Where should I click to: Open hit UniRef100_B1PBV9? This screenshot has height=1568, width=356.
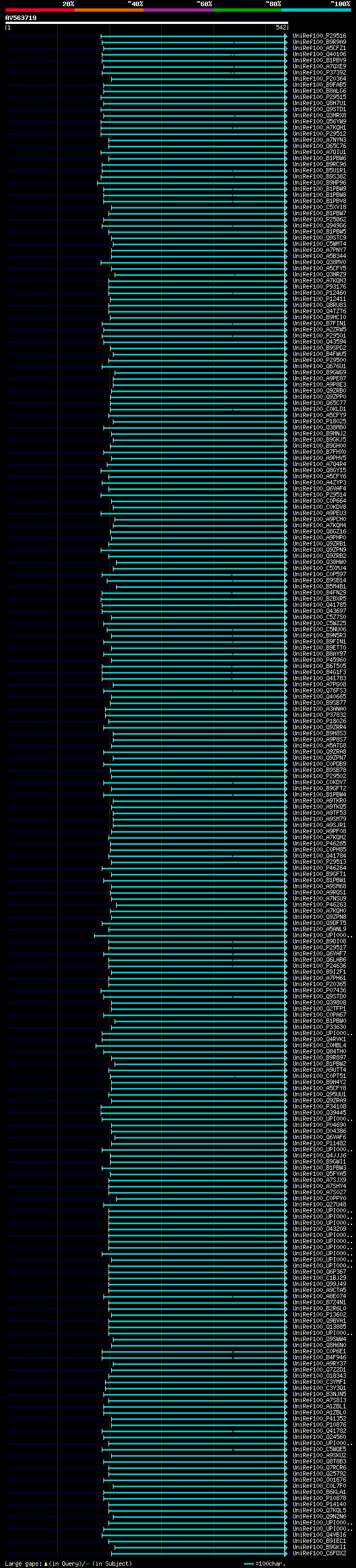(319, 60)
